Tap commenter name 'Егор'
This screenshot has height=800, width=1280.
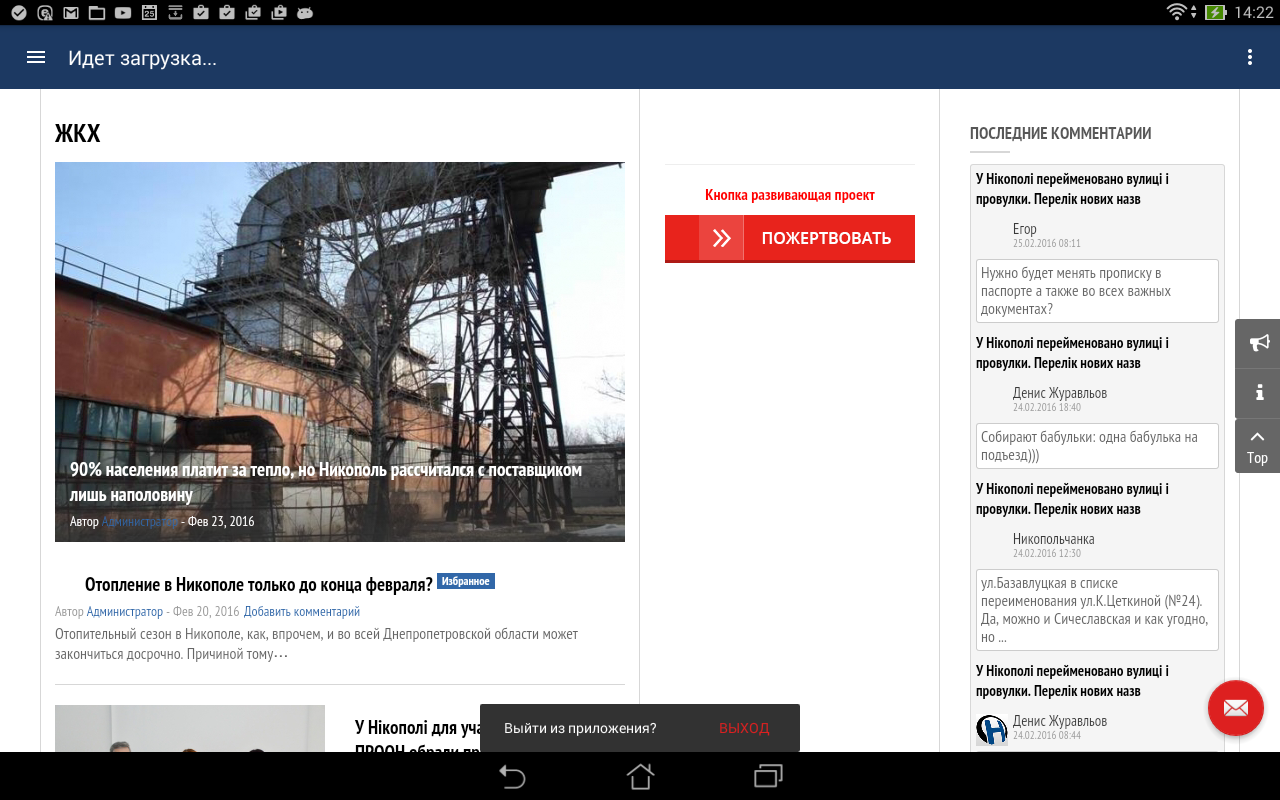pos(1025,229)
